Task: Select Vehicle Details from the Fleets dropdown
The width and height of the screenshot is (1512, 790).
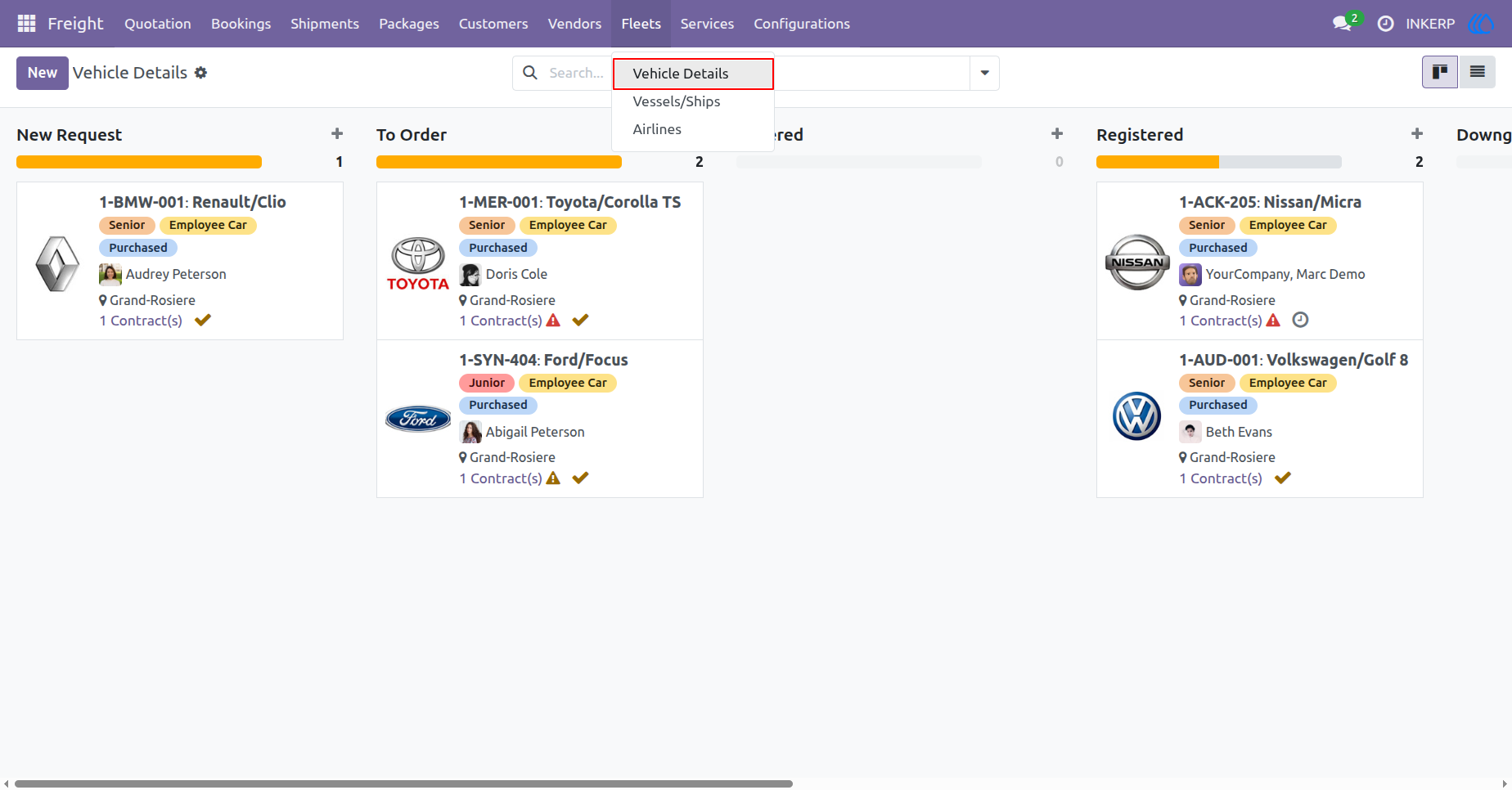Action: [693, 74]
